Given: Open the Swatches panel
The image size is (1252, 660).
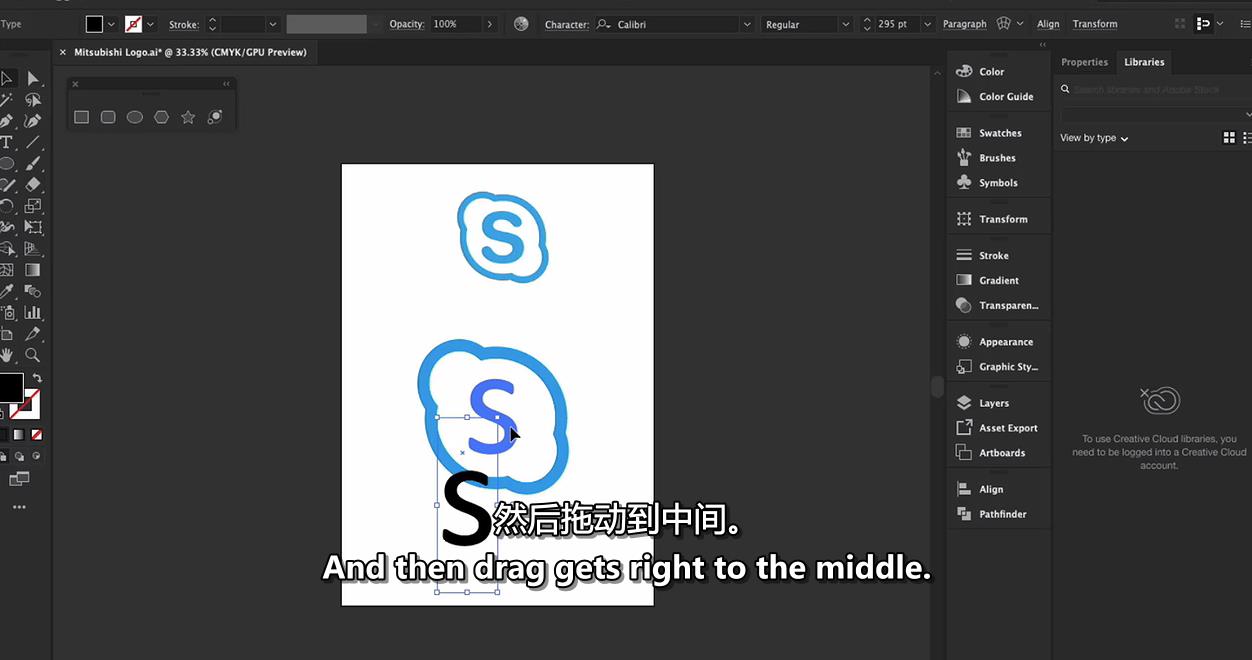Looking at the screenshot, I should click(x=989, y=133).
